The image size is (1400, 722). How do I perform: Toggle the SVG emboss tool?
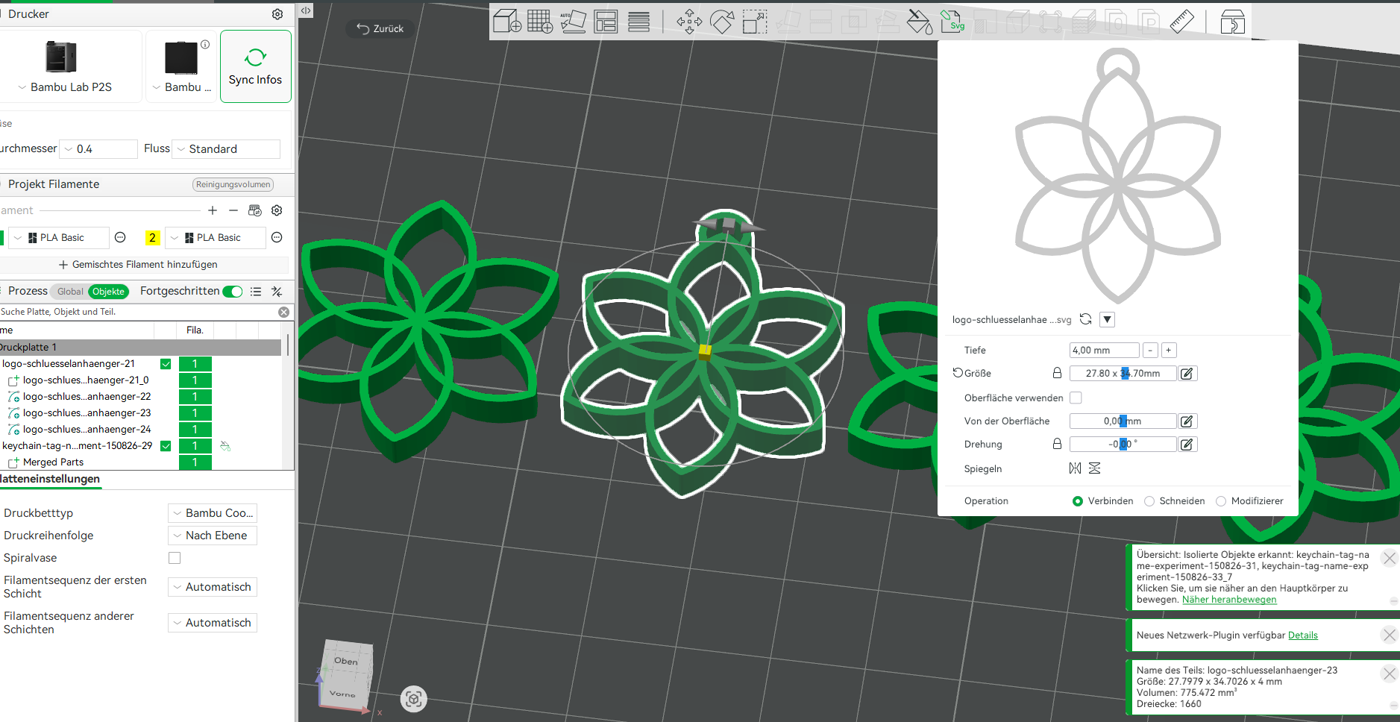(x=952, y=21)
